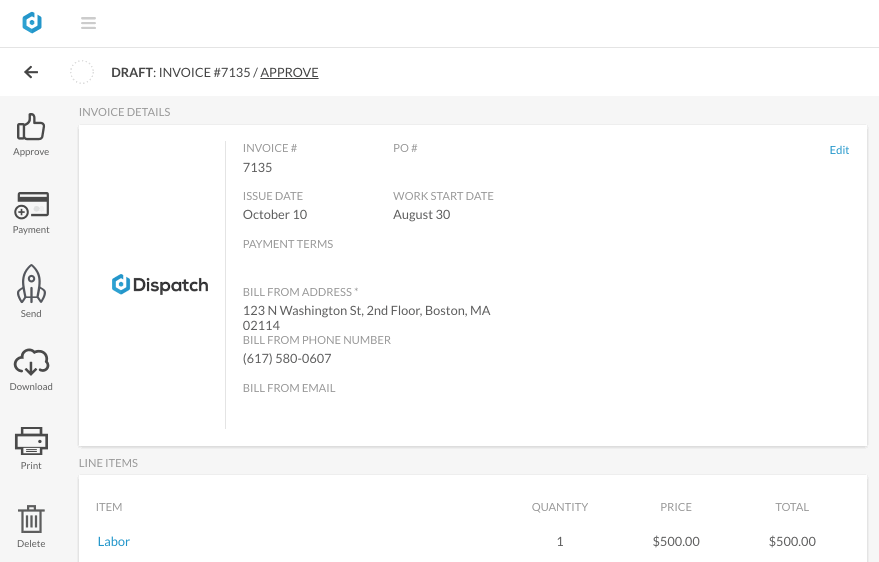Open the Payment card icon
The image size is (879, 562).
tap(31, 205)
